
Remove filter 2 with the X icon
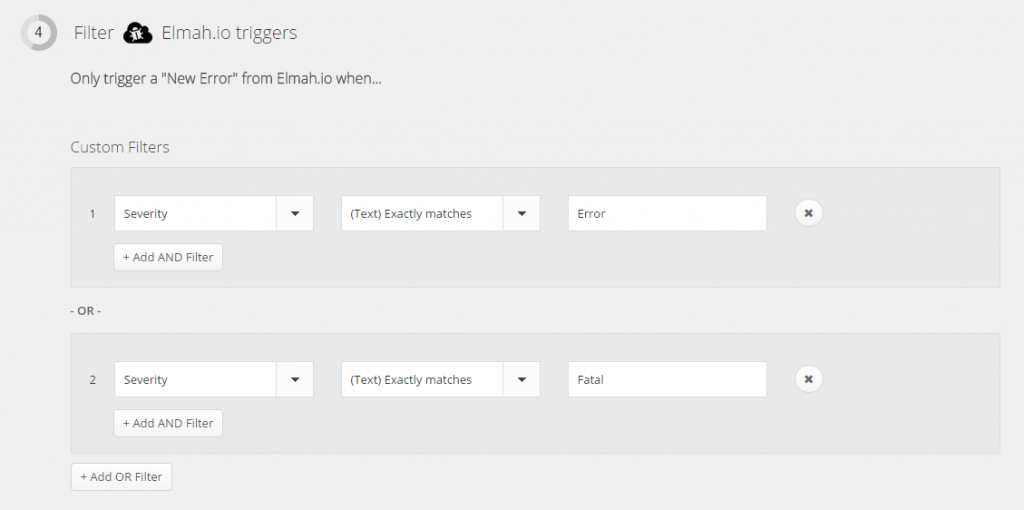(808, 379)
